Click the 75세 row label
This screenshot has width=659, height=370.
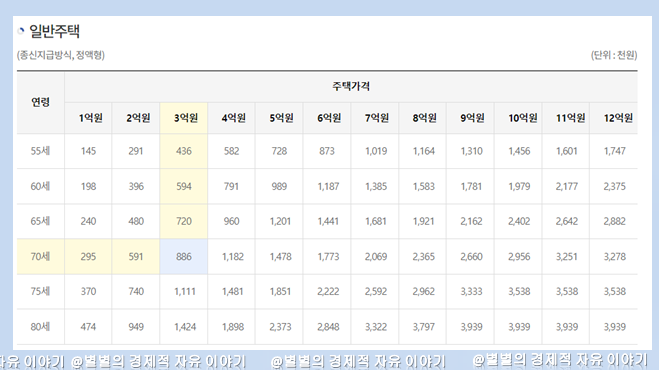click(40, 291)
